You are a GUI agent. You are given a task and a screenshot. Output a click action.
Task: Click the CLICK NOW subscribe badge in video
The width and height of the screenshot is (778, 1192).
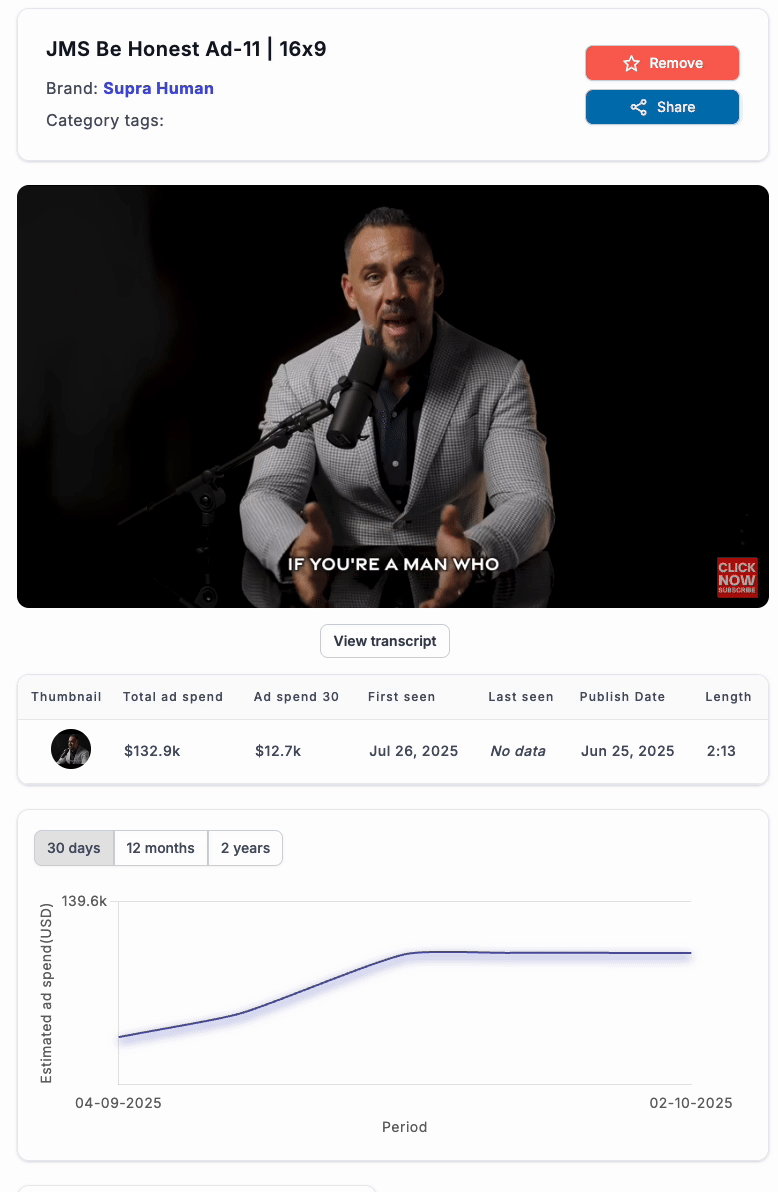coord(737,578)
